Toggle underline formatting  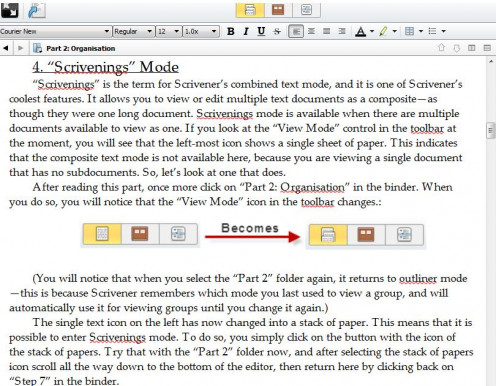(261, 31)
